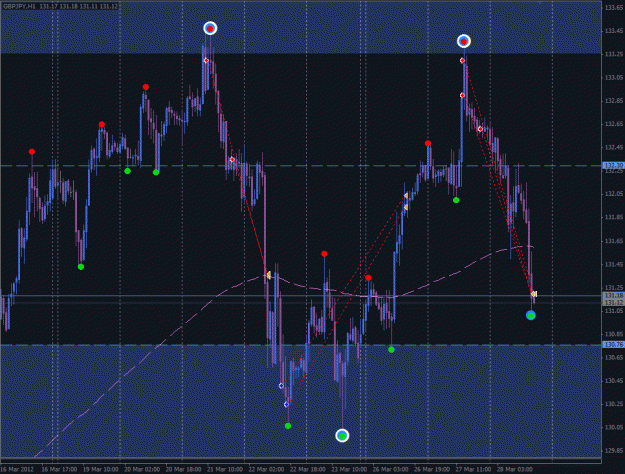Select the lower blue diamond marker near 130.25
The image size is (625, 474).
point(286,405)
